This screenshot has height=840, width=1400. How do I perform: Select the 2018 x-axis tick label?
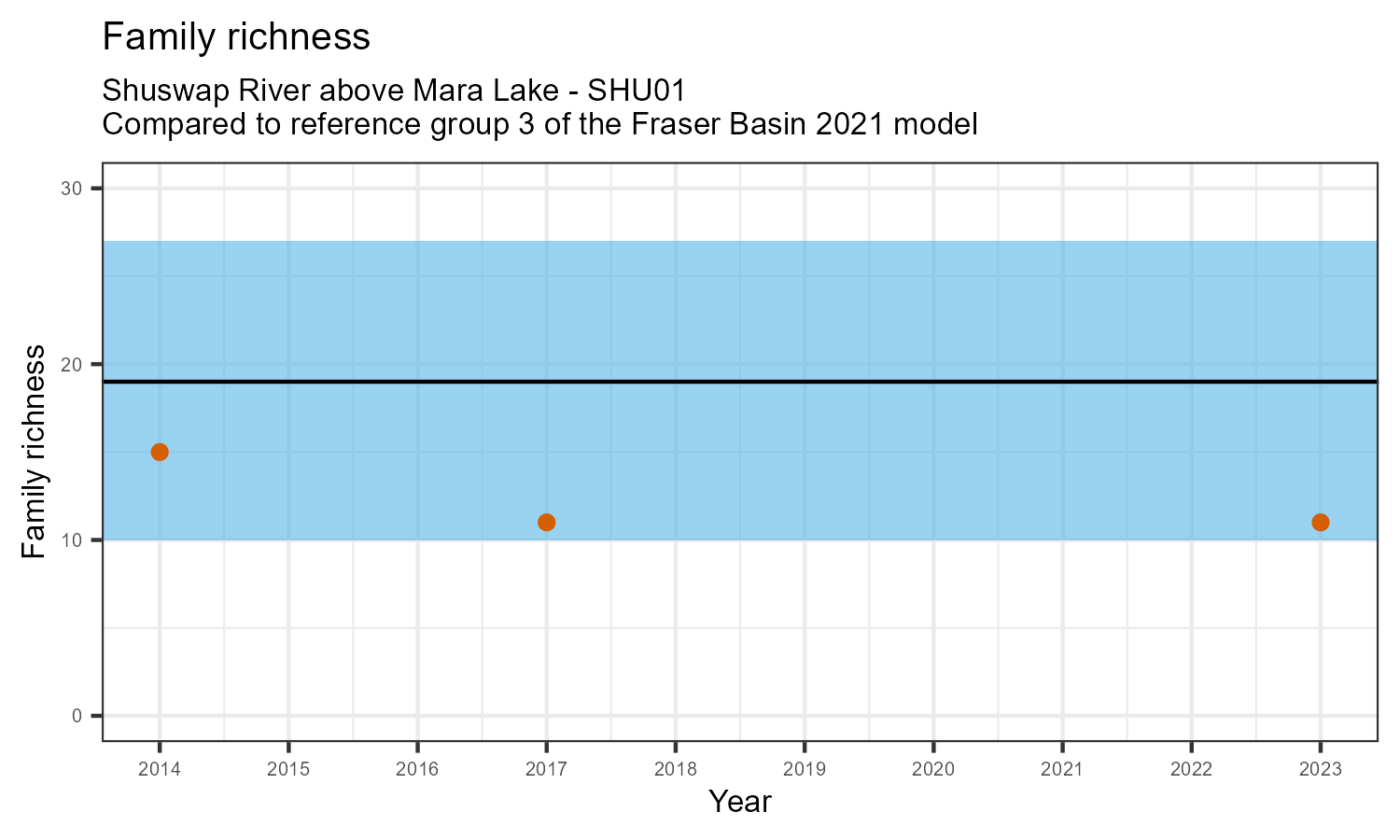click(x=676, y=770)
